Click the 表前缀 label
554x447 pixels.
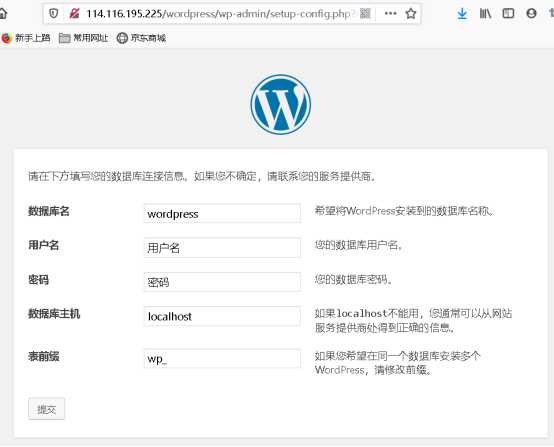pos(44,356)
